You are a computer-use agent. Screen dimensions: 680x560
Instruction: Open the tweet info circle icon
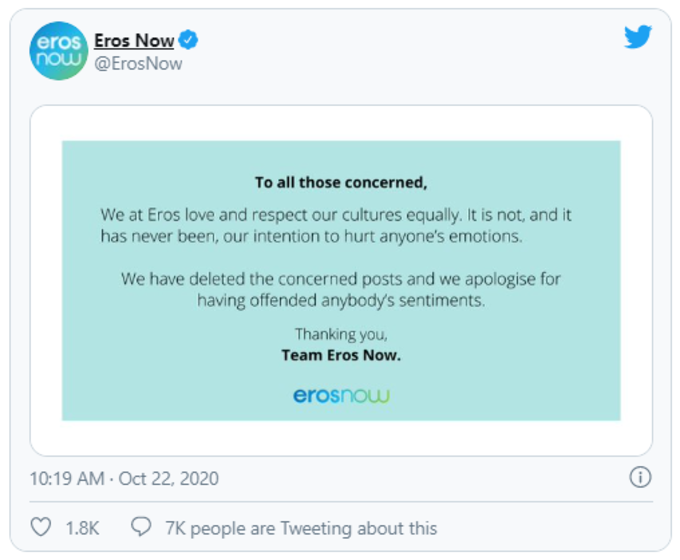[640, 477]
